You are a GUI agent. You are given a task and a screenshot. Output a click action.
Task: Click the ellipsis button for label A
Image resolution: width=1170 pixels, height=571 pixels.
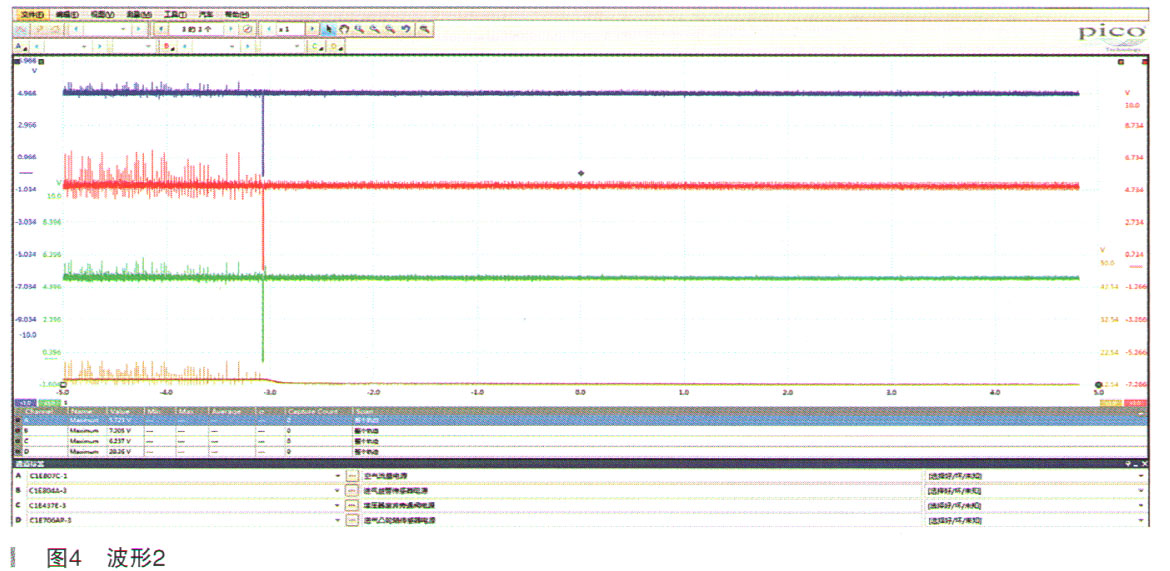pos(352,475)
